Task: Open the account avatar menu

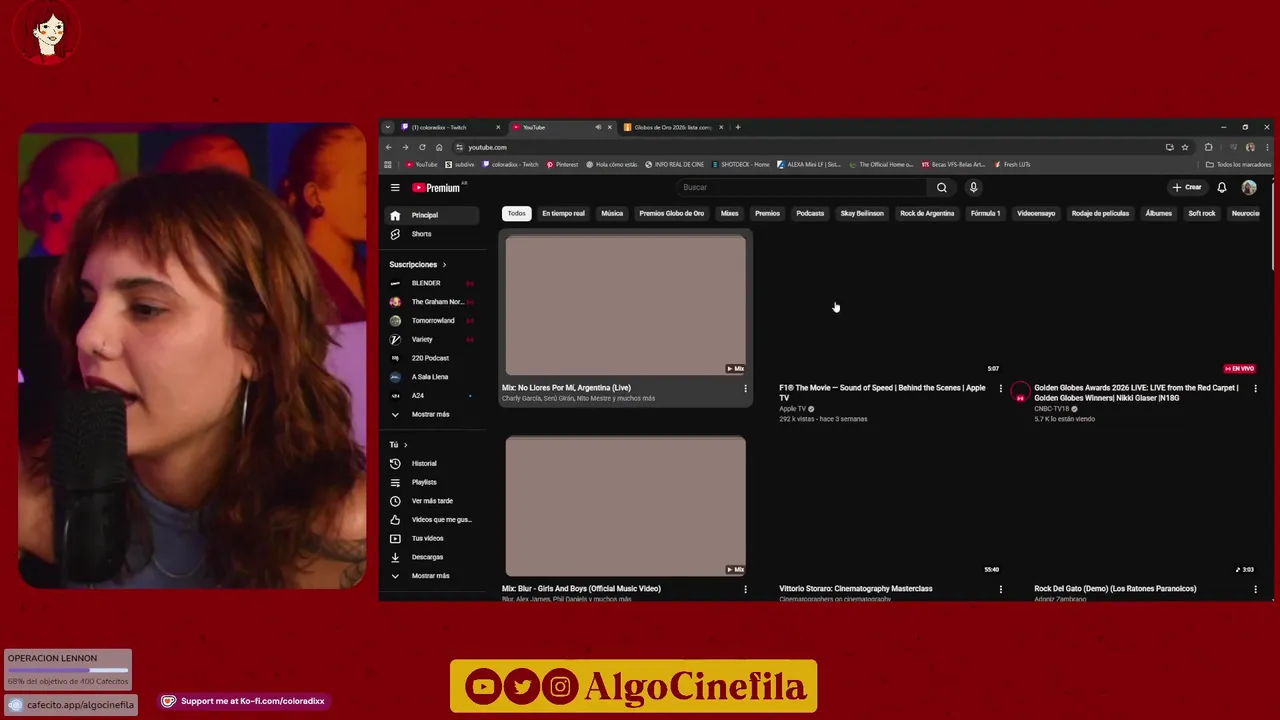Action: pos(1249,187)
